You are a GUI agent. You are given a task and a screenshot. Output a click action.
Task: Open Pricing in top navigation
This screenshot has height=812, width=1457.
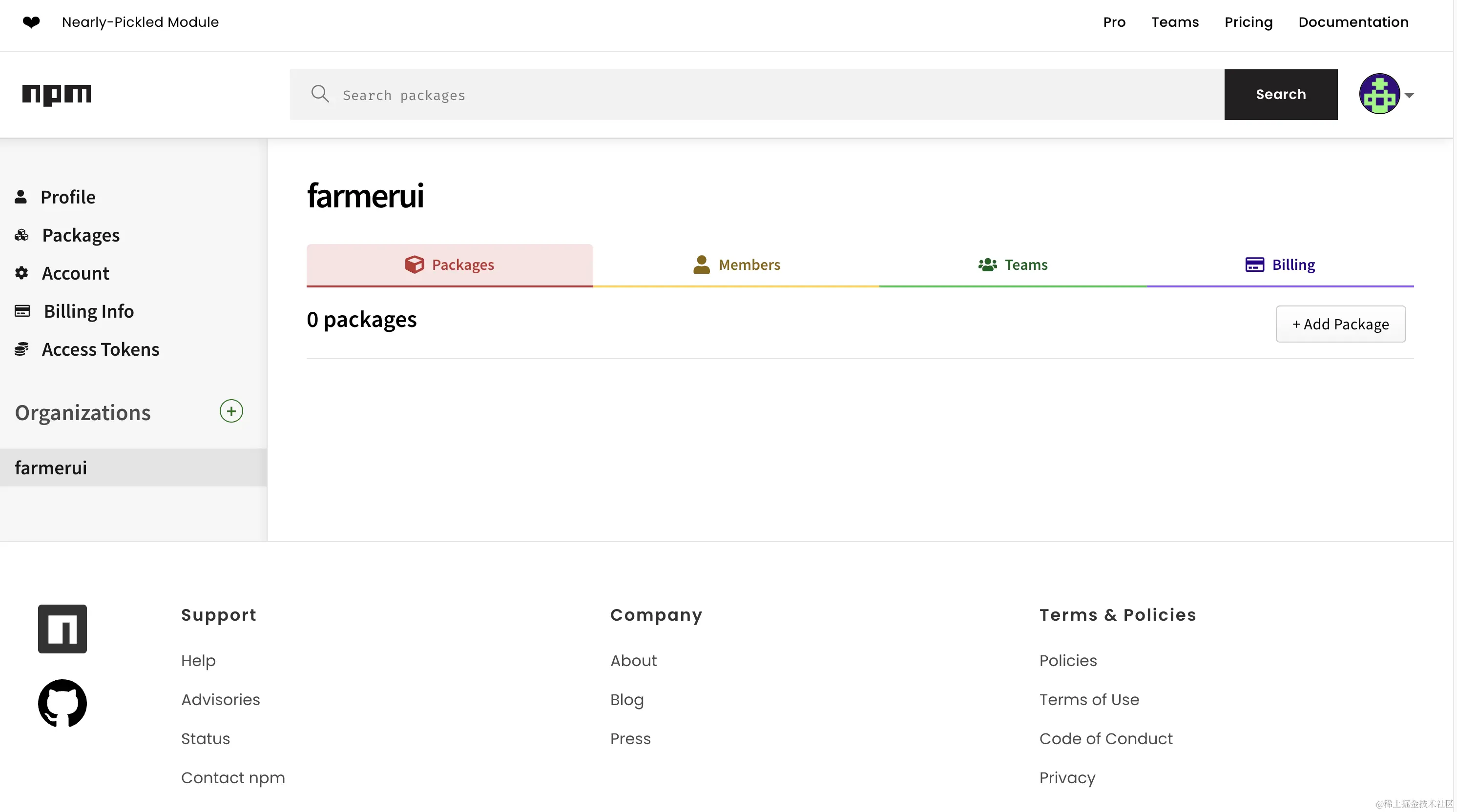1249,22
